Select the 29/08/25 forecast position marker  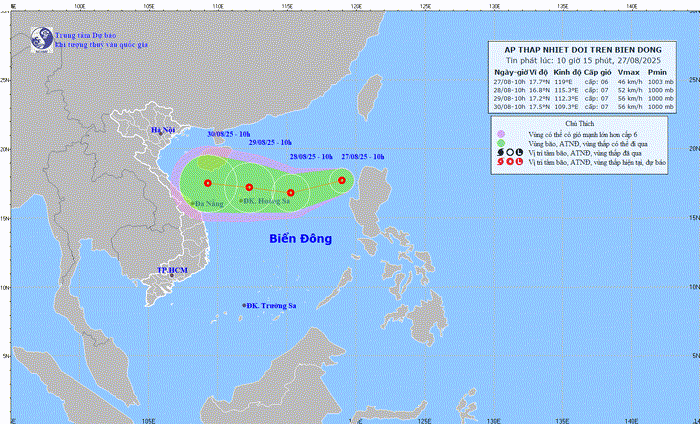coord(249,187)
